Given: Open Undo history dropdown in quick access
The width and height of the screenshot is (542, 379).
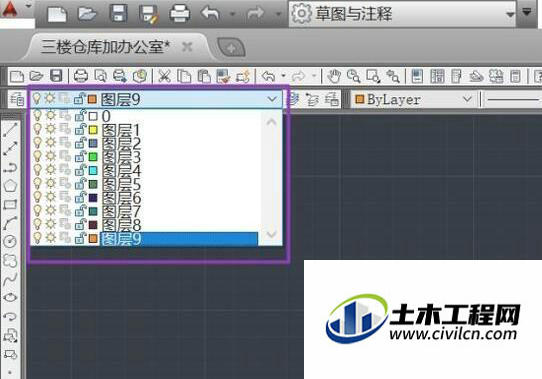Looking at the screenshot, I should tap(233, 14).
